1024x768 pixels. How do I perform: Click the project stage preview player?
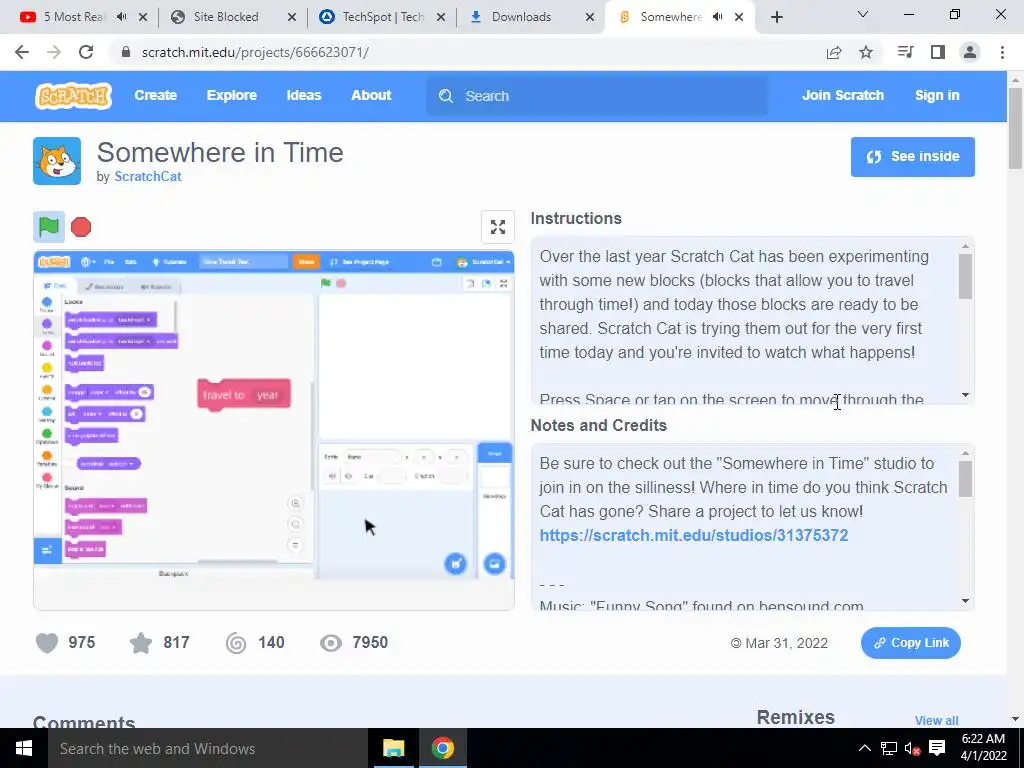(274, 430)
